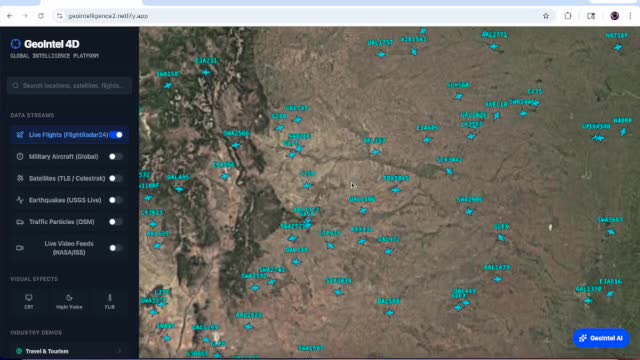This screenshot has width=640, height=360.
Task: Enable the Earthquakes (USGS Live) toggle
Action: (115, 200)
